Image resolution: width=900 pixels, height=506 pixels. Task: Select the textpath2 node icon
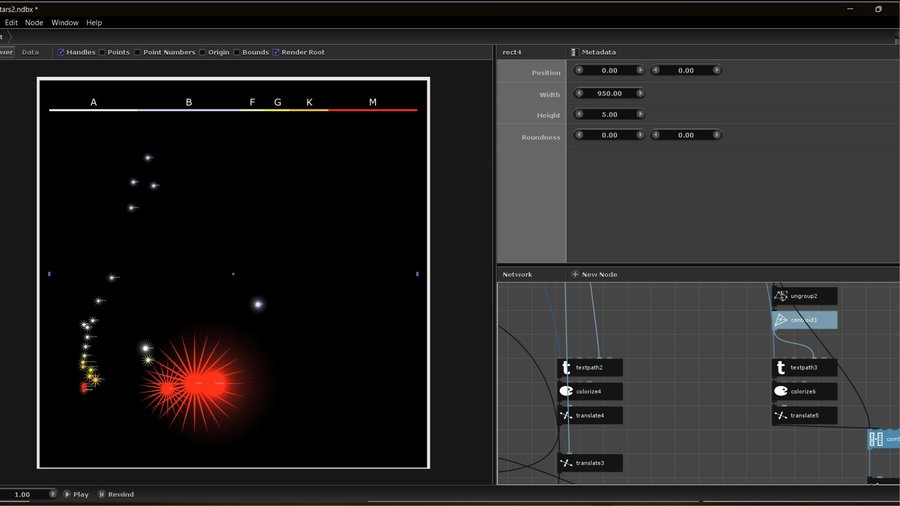566,368
